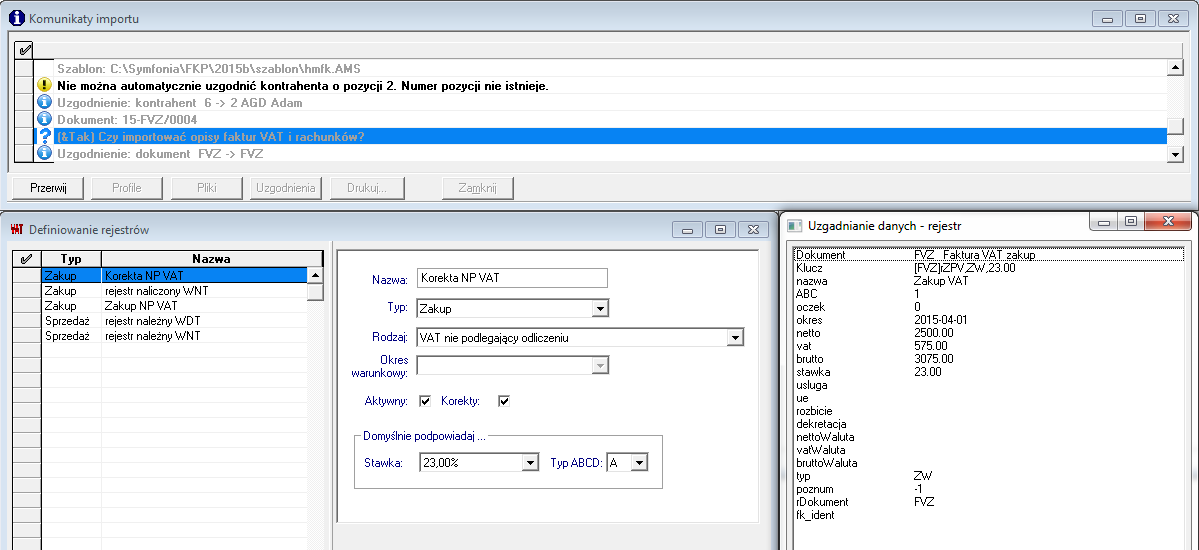This screenshot has width=1199, height=550.
Task: Select the 'rejestr należny WDT' row
Action: [174, 321]
